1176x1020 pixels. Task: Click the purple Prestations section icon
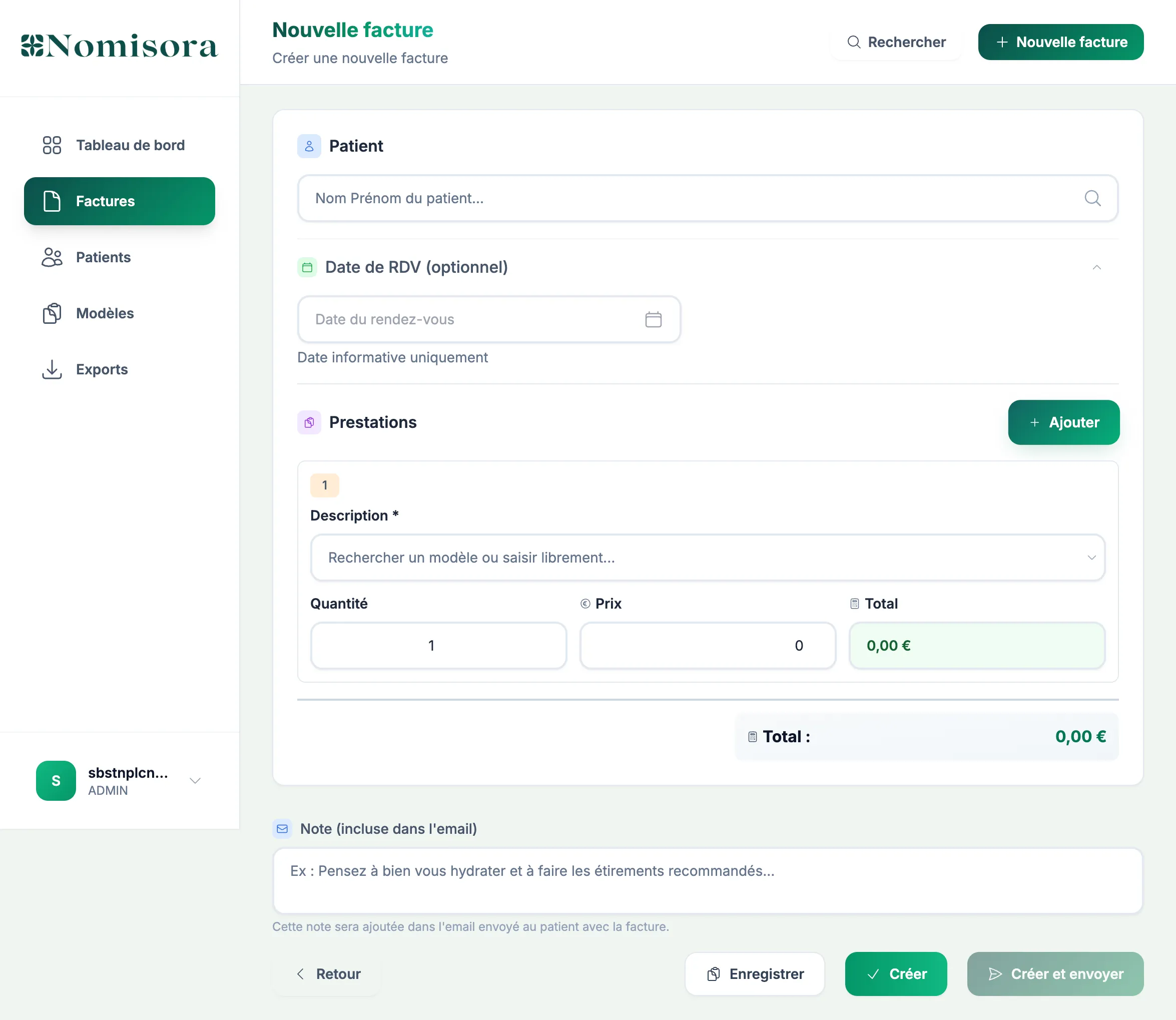click(x=309, y=422)
